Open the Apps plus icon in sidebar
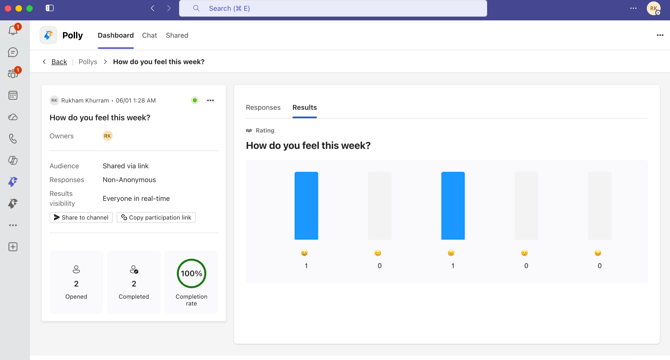The image size is (670, 360). tap(13, 247)
